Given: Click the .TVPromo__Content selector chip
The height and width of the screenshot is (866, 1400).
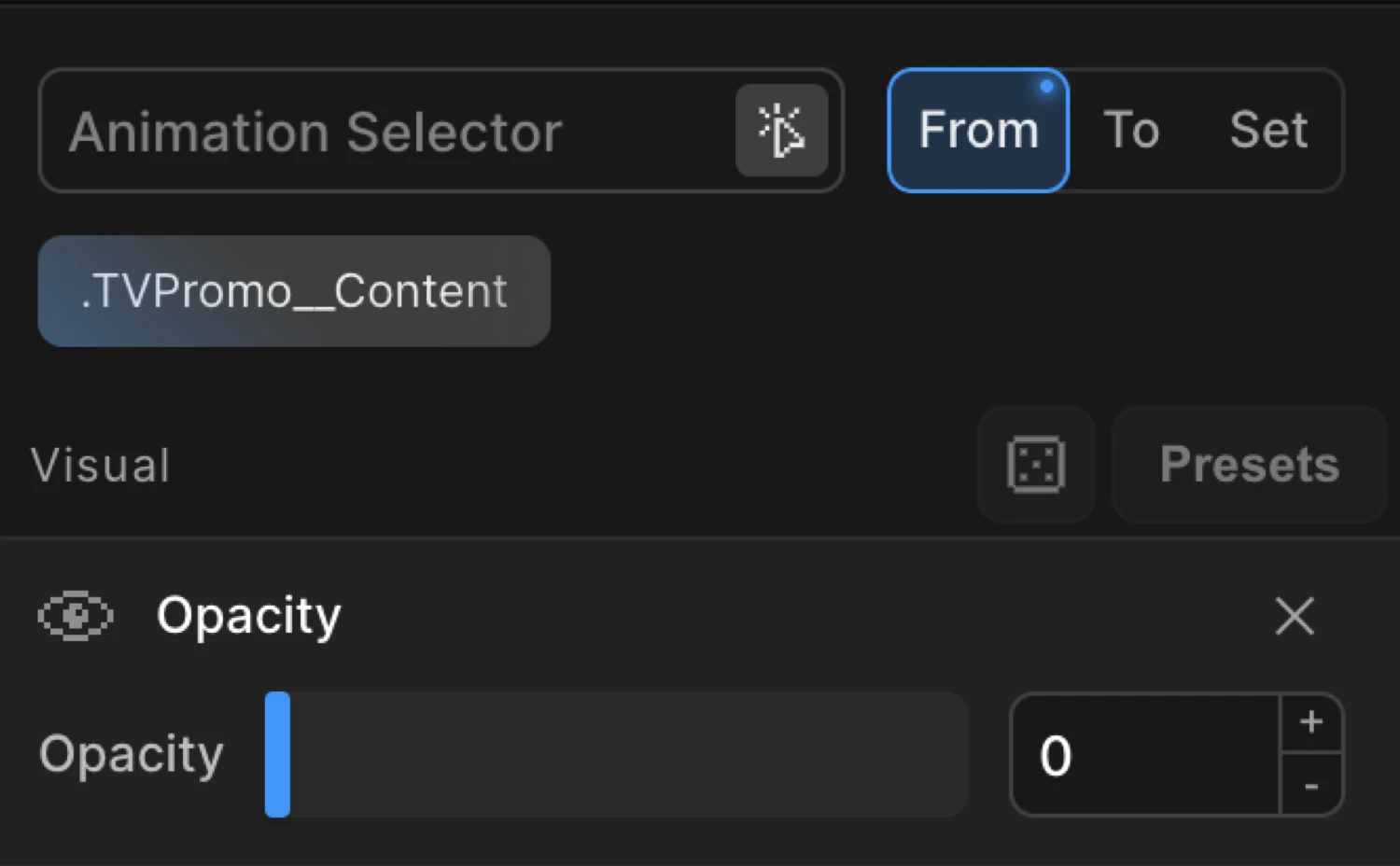Looking at the screenshot, I should click(293, 290).
